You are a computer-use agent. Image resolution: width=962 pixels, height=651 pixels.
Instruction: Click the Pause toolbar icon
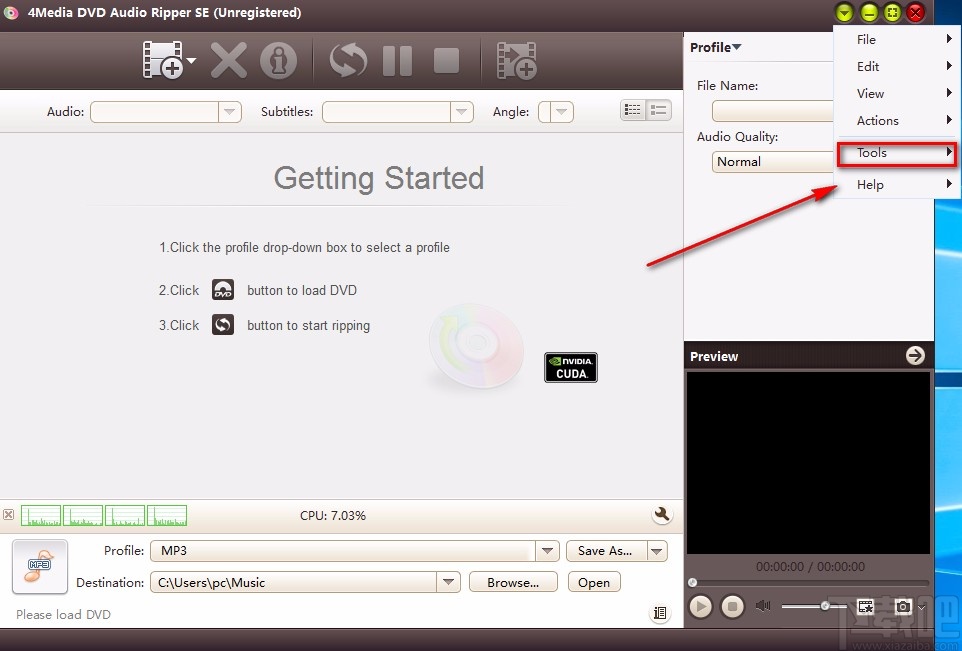coord(397,60)
